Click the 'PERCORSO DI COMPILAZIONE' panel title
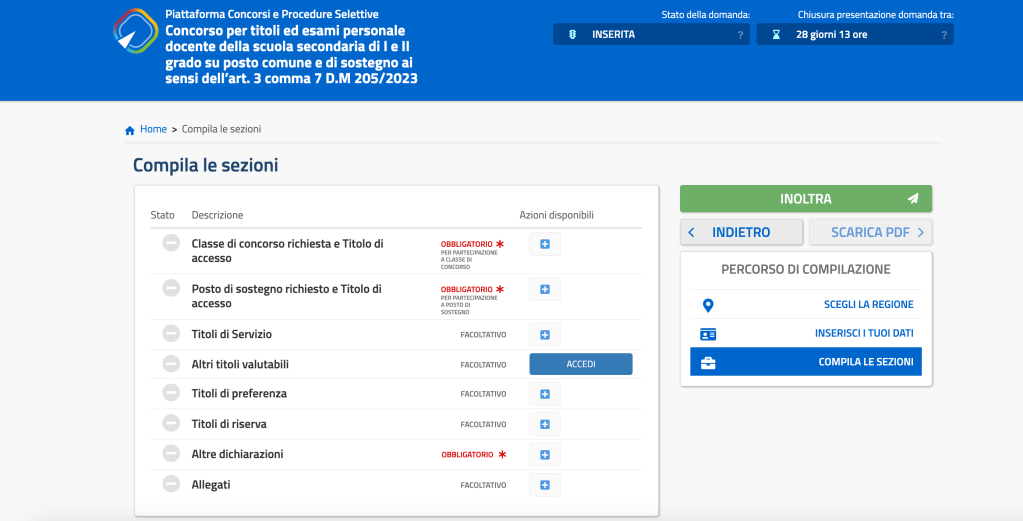 point(806,269)
